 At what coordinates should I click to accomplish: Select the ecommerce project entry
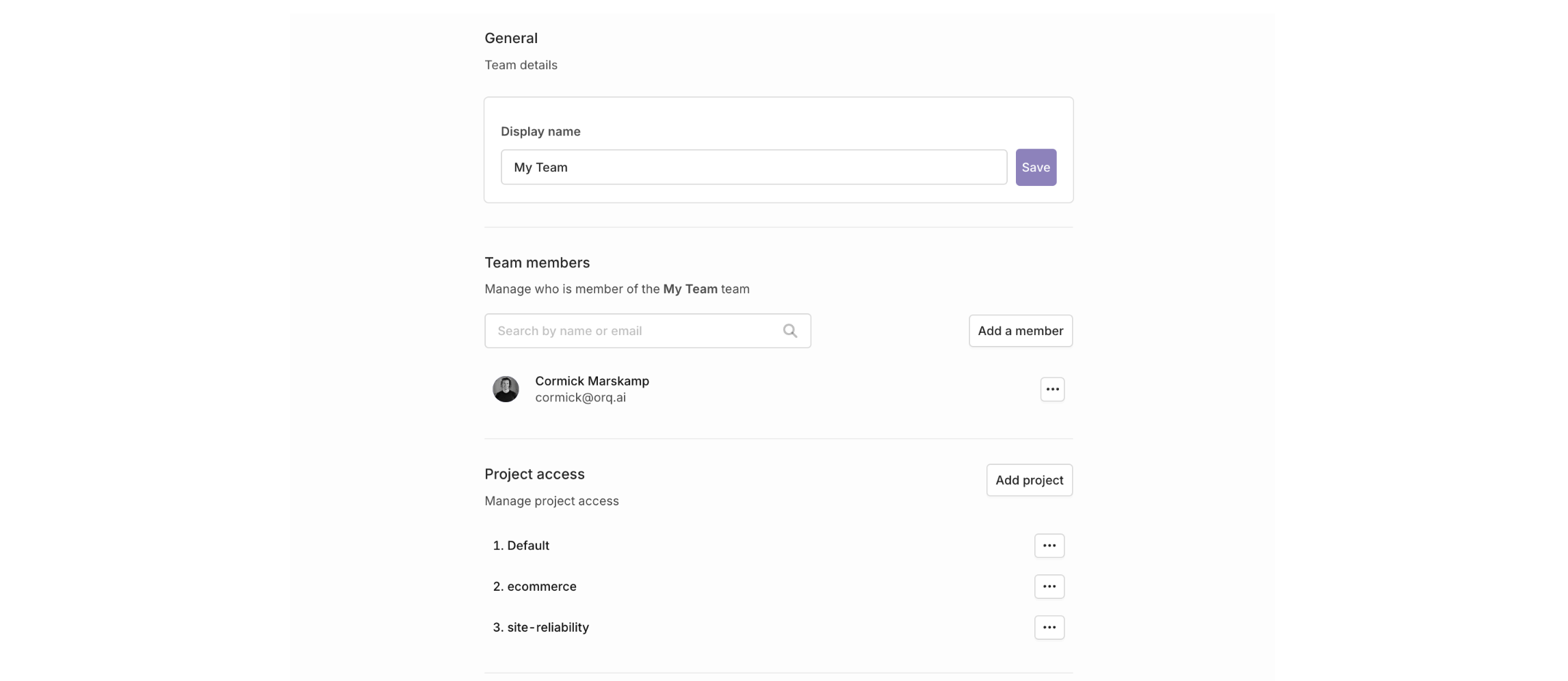click(541, 587)
